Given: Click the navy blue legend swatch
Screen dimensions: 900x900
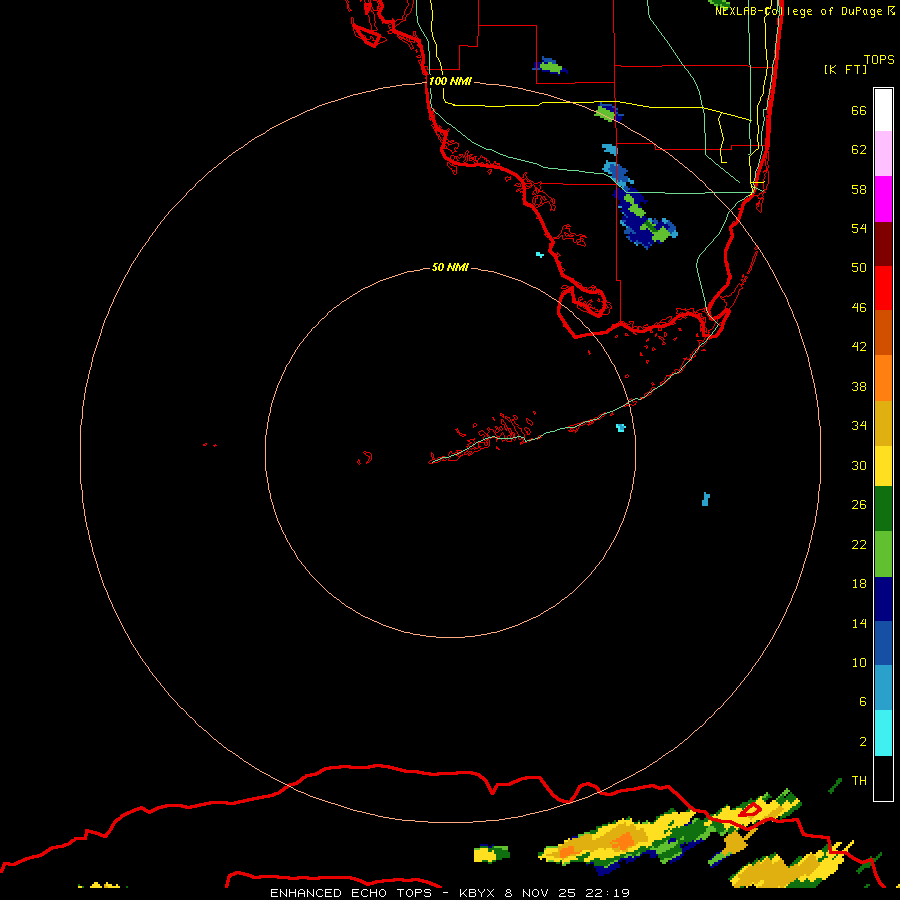Looking at the screenshot, I should (x=883, y=599).
